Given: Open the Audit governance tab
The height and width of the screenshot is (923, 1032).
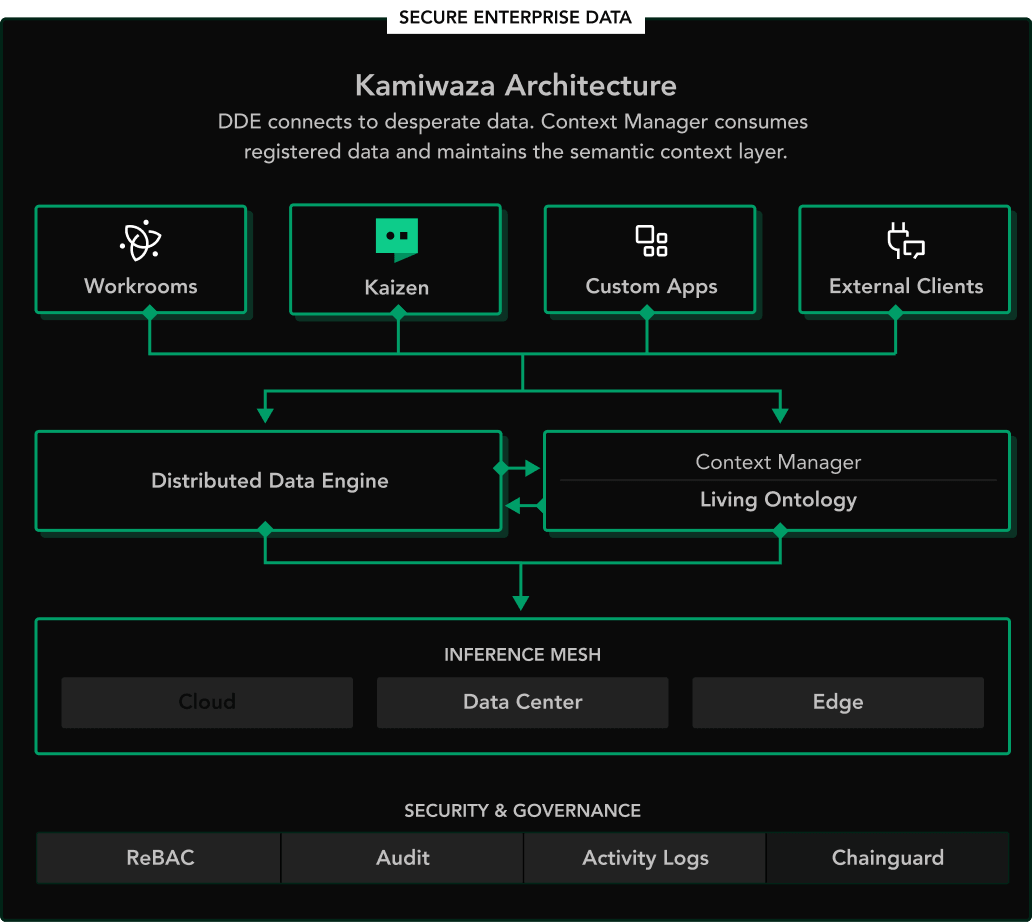Looking at the screenshot, I should point(402,858).
